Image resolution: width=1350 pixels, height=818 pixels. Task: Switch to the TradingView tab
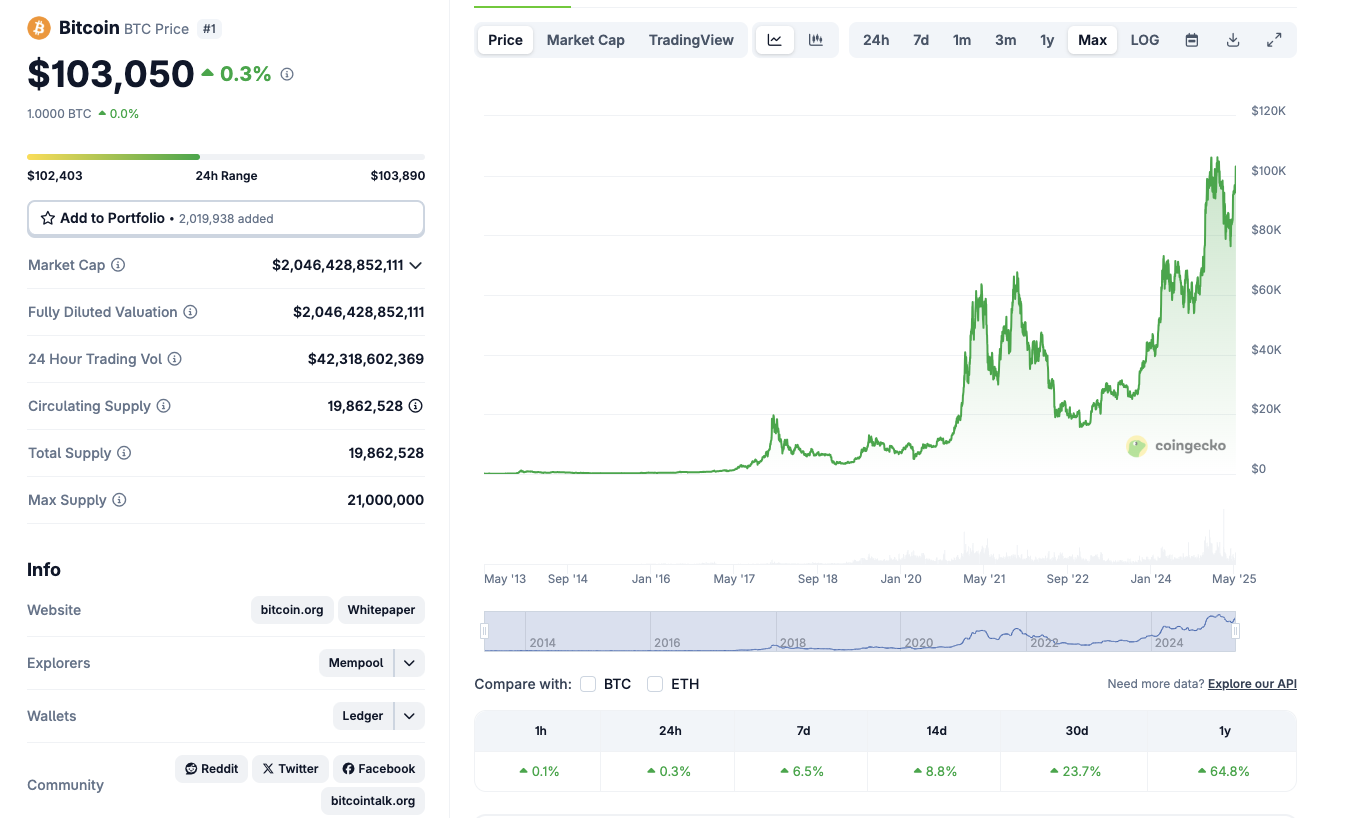(x=691, y=40)
